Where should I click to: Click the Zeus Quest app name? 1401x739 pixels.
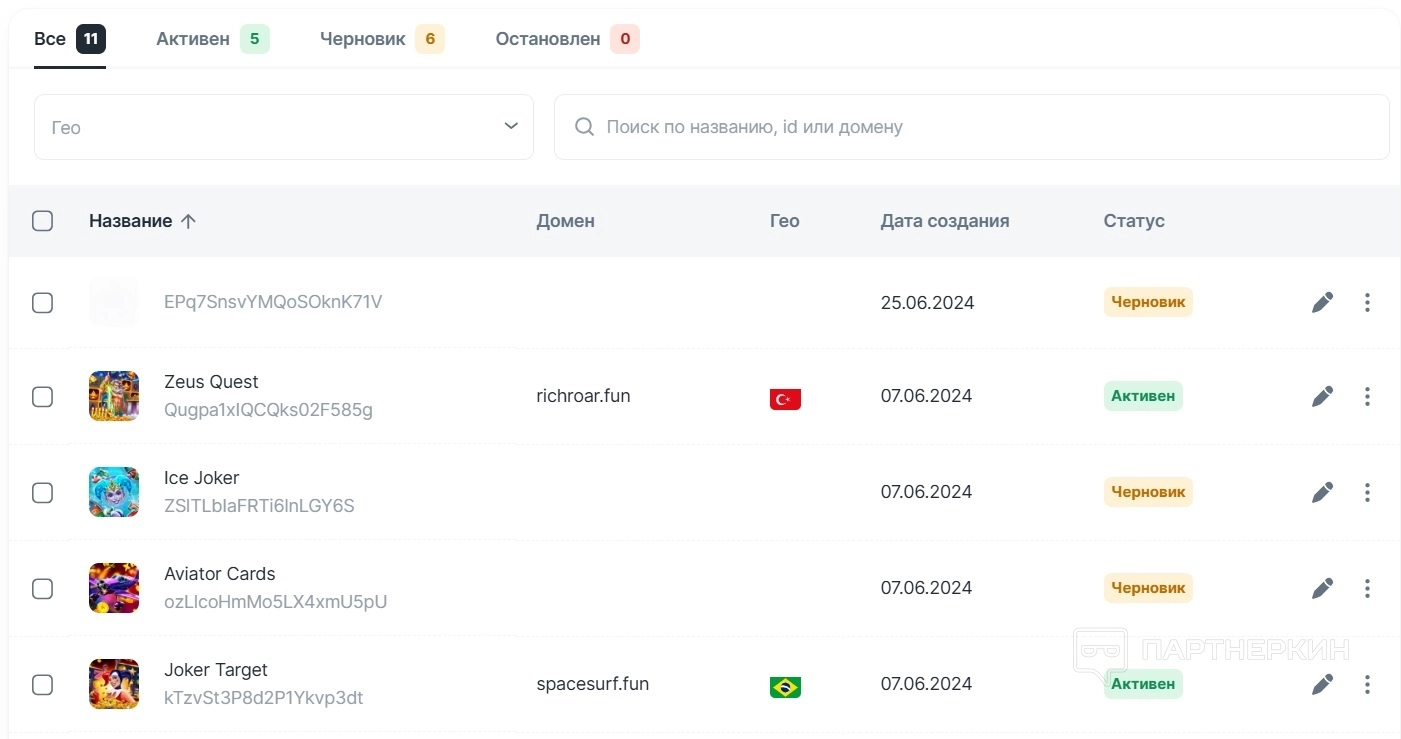coord(211,382)
